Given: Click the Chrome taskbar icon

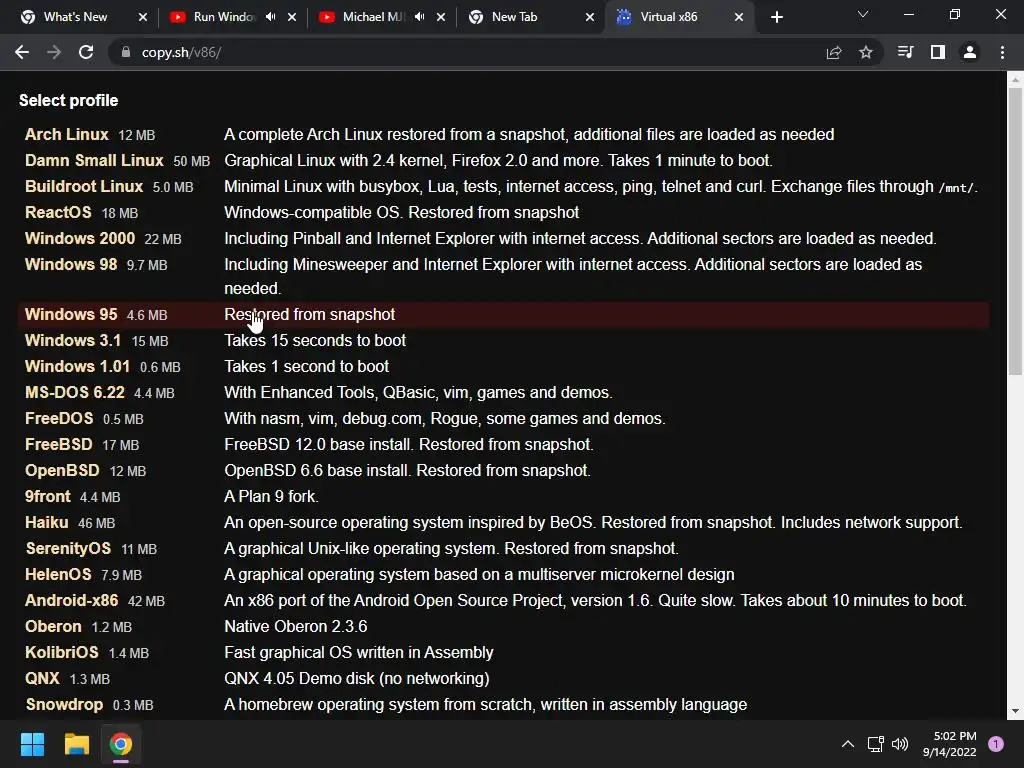Looking at the screenshot, I should click(x=121, y=744).
